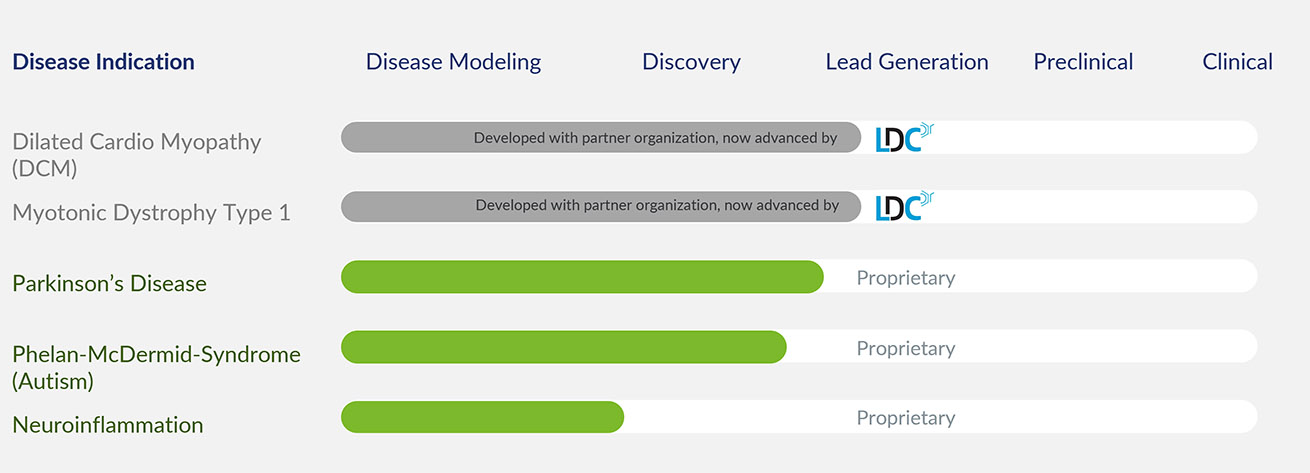Click the gray Myotonic Dystrophy progress bar

click(x=600, y=206)
